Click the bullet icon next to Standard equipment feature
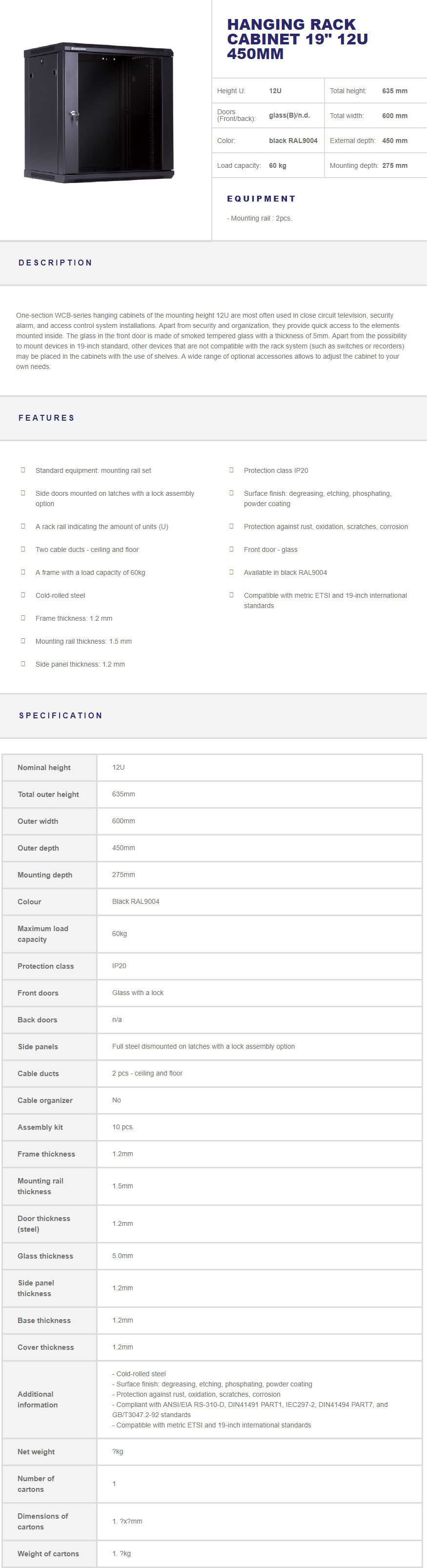This screenshot has width=427, height=1568. [23, 470]
